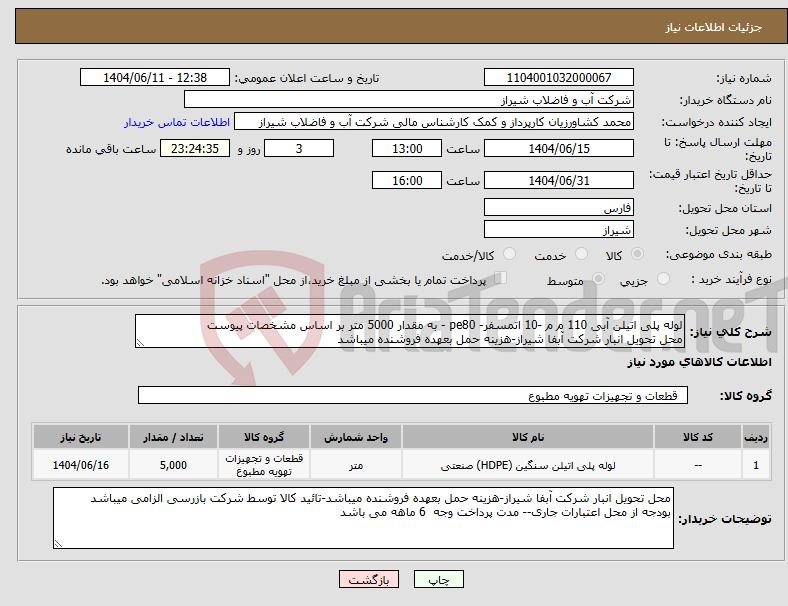Click the گروه کالا column header

coord(264,437)
